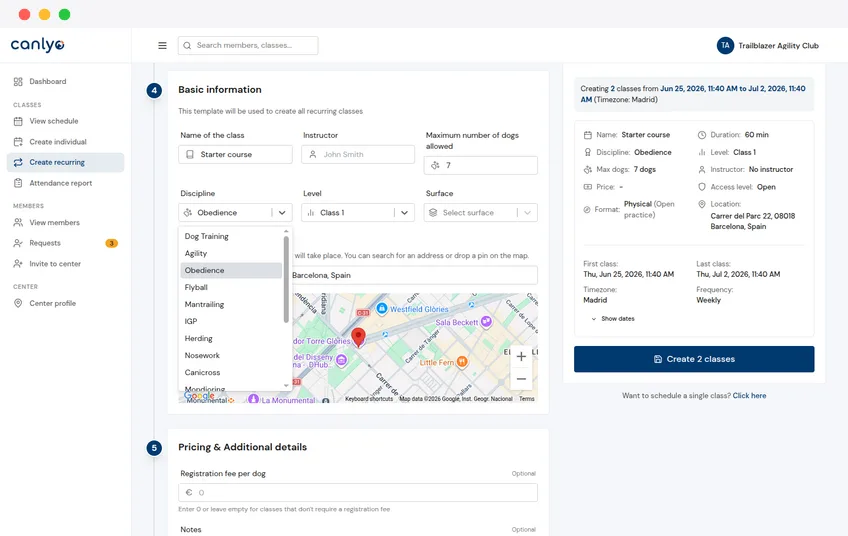This screenshot has height=536, width=848.
Task: Click the Create 2 classes button
Action: pos(694,359)
